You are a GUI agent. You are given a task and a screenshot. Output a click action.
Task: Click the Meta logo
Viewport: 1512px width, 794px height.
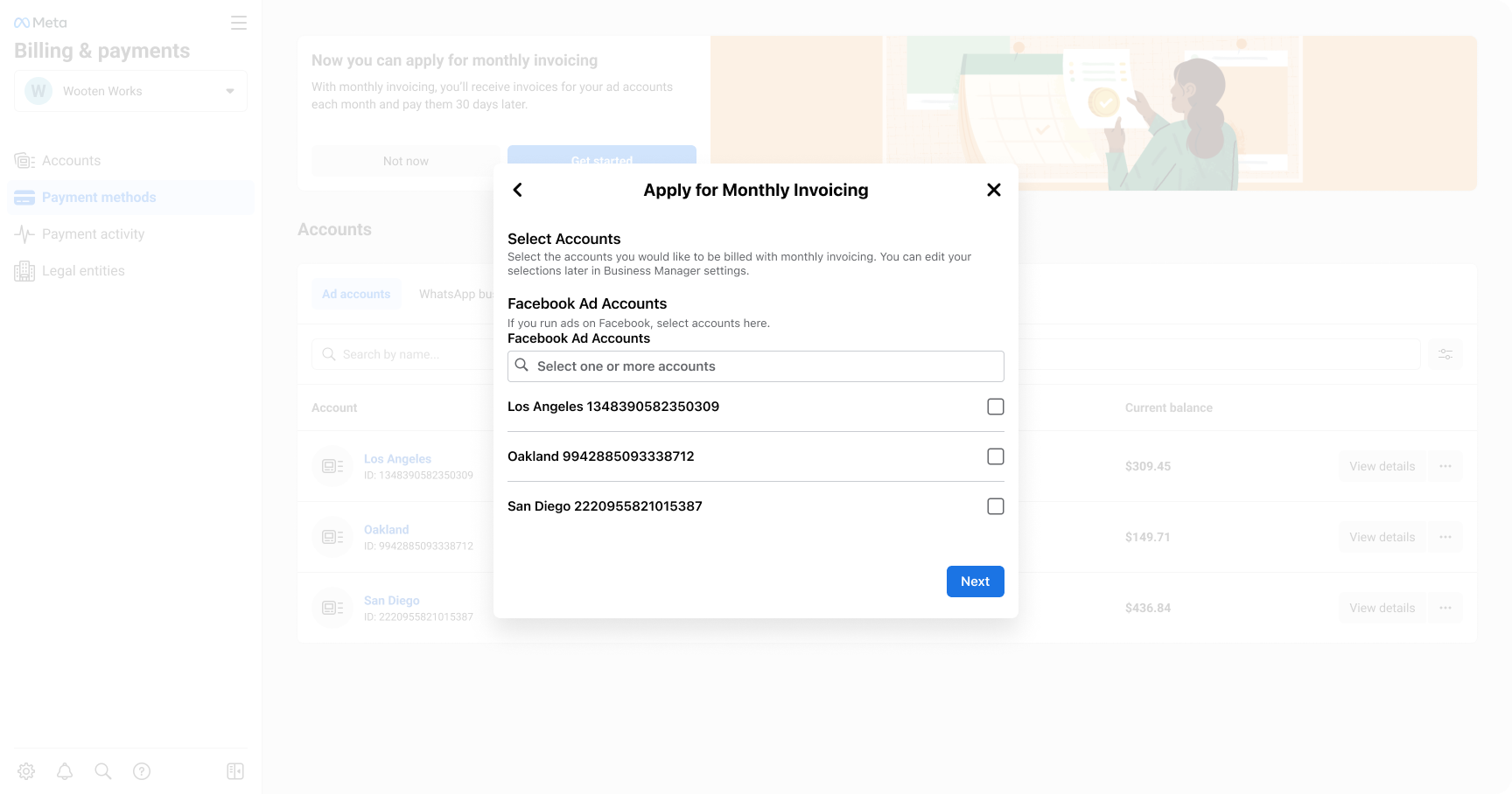40,23
